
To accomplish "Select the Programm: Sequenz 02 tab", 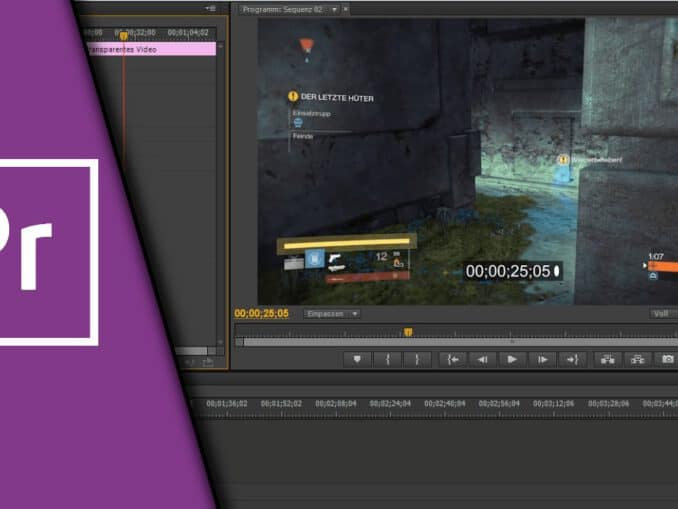I will click(x=284, y=8).
